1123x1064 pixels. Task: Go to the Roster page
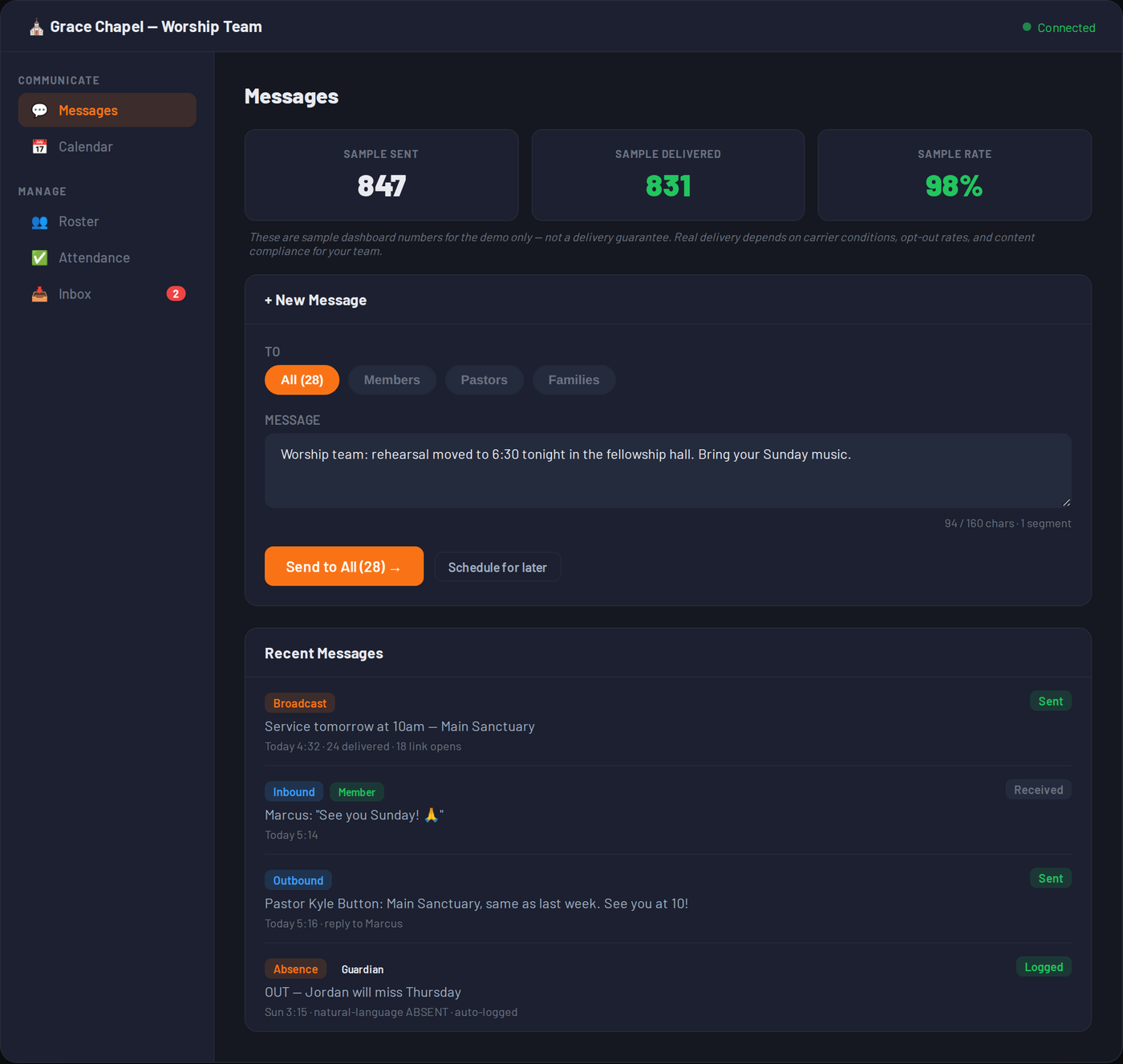tap(107, 221)
